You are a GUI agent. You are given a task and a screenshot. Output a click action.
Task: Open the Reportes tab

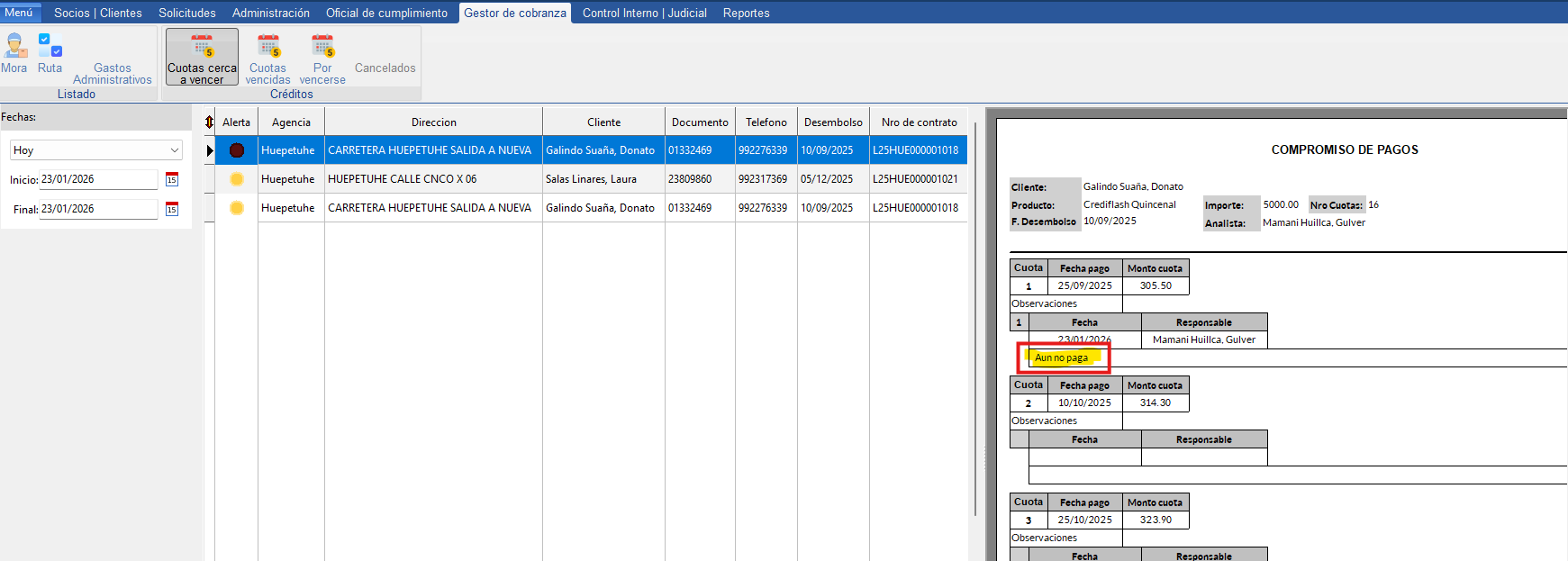746,13
